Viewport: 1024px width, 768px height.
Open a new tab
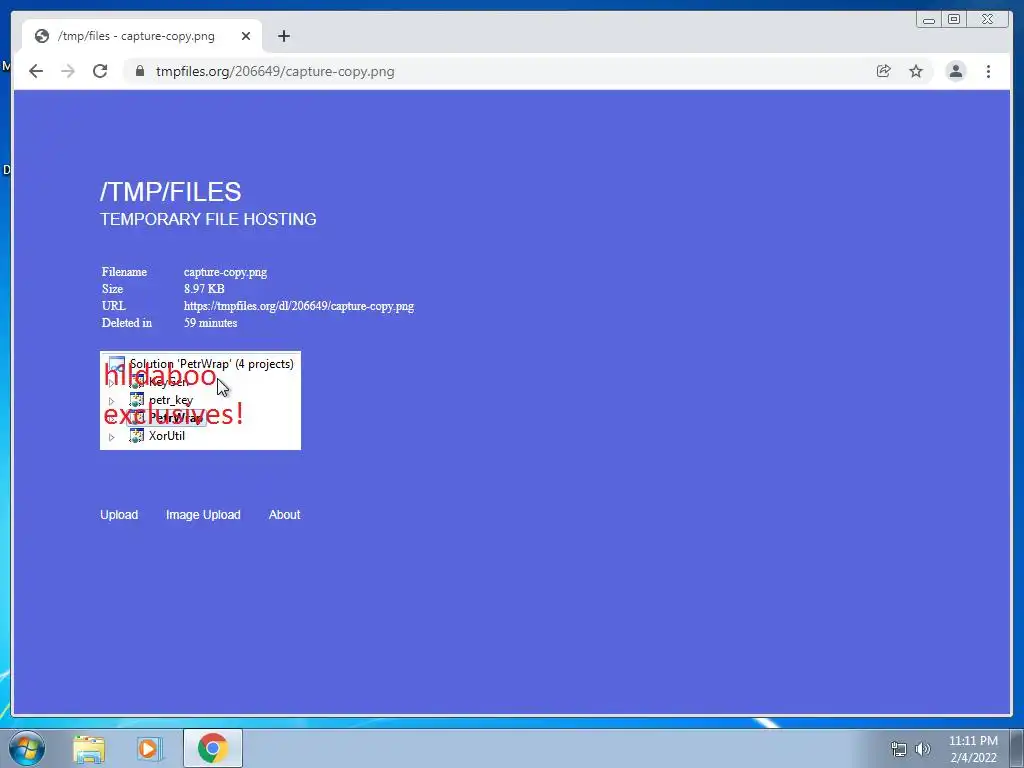click(x=283, y=36)
